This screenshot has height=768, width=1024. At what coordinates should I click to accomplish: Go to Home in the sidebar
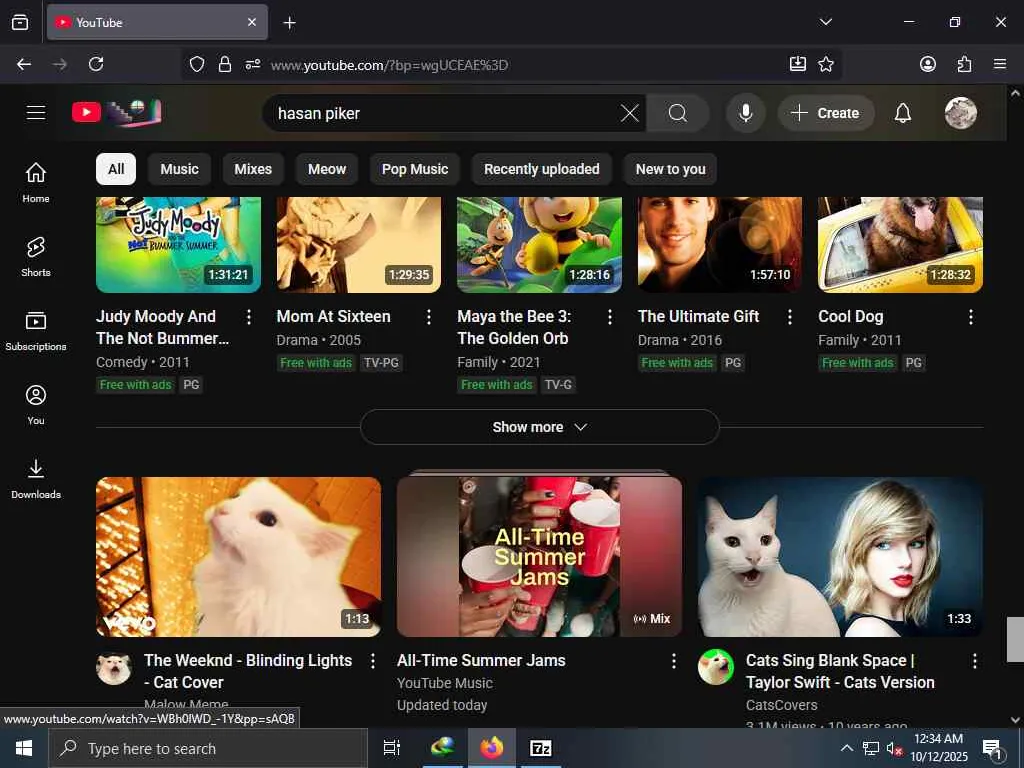(36, 182)
